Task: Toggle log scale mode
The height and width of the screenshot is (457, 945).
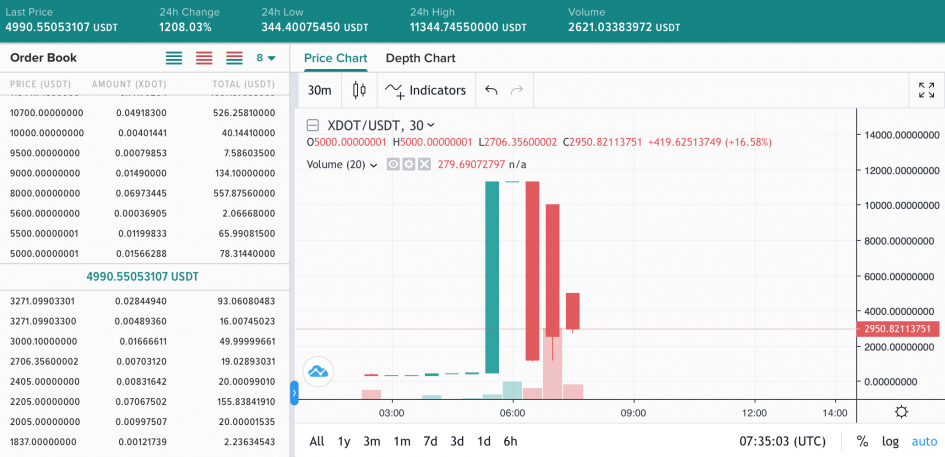Action: (x=890, y=441)
